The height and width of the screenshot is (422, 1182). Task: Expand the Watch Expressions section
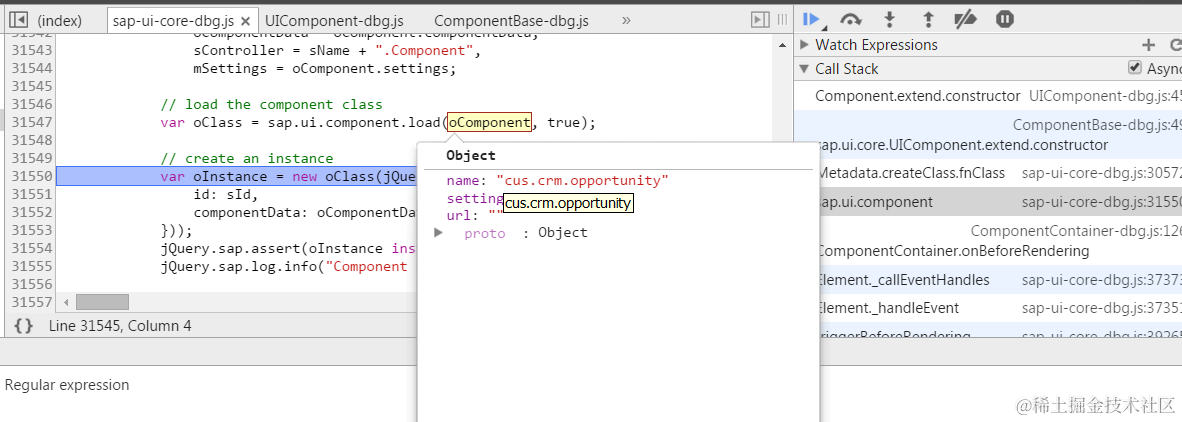[804, 45]
